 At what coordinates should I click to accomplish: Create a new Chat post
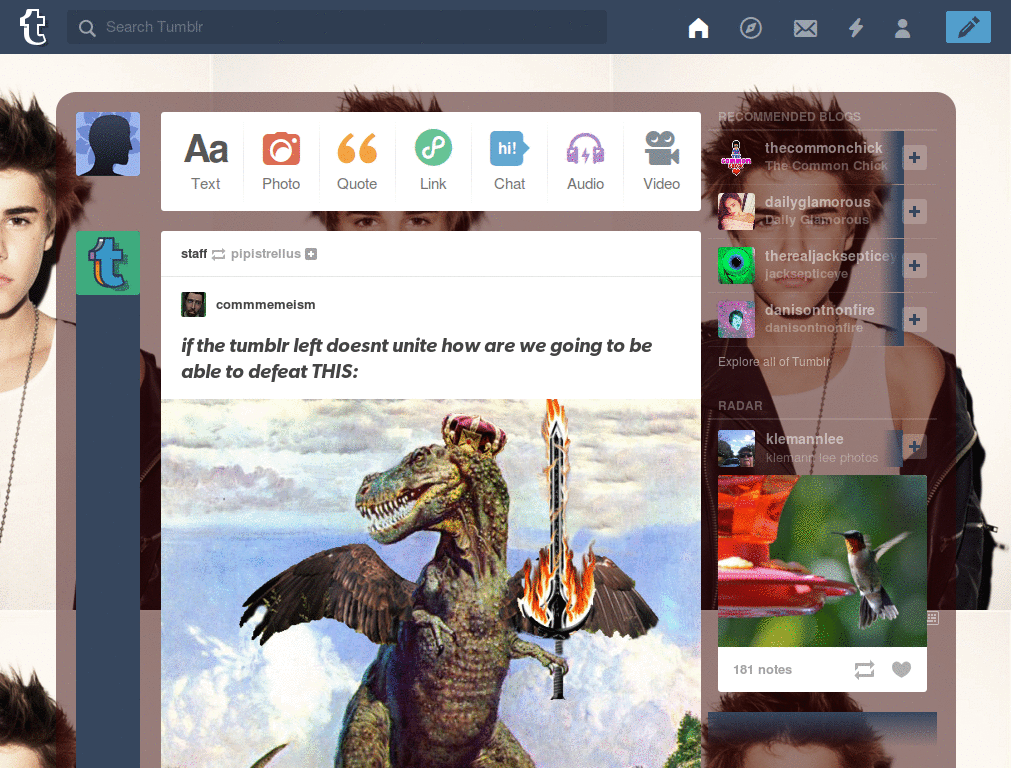pyautogui.click(x=509, y=161)
